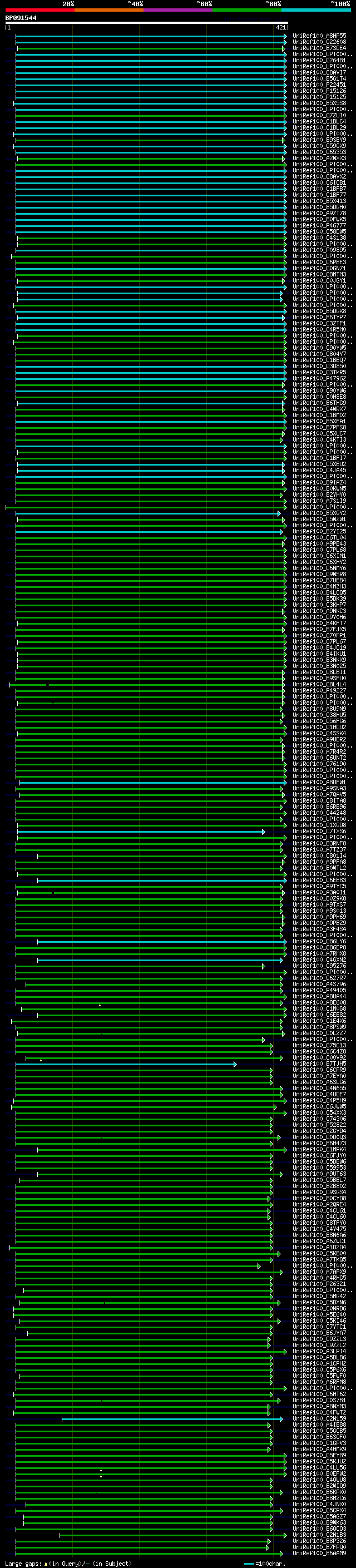Viewport: 356px width, 1568px height.
Task: Select last hit UniRef100_B6AAM9
Action: (x=319, y=1553)
